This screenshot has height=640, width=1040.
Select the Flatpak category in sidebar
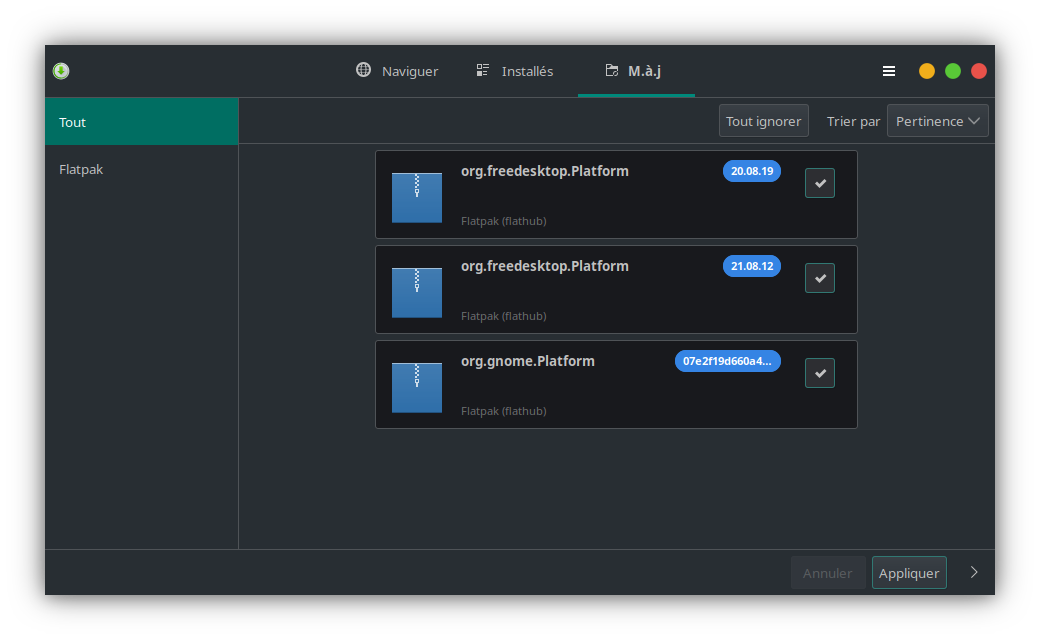[x=142, y=169]
